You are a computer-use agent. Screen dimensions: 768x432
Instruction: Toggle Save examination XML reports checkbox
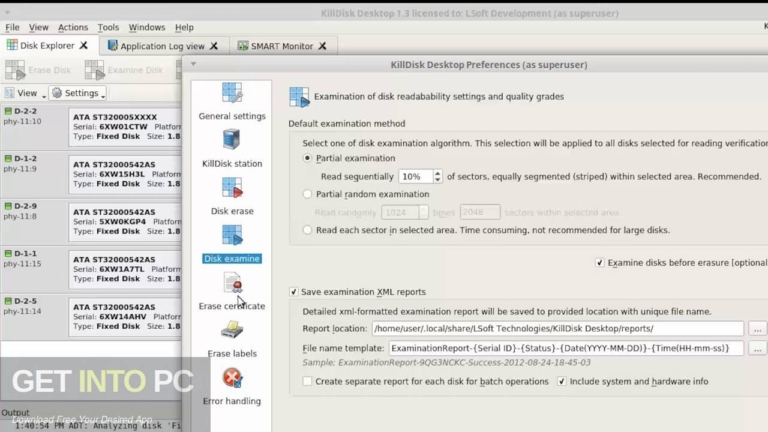[293, 292]
